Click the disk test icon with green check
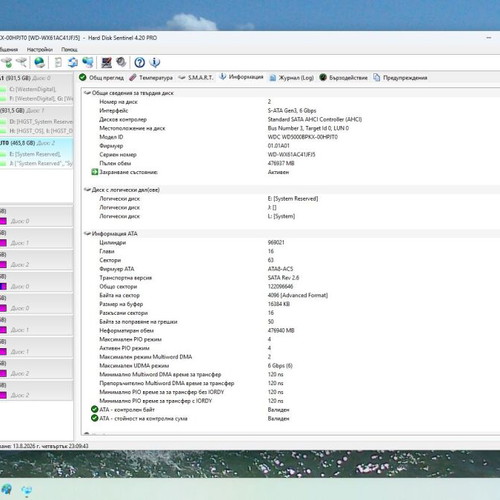500x500 pixels. (7, 62)
